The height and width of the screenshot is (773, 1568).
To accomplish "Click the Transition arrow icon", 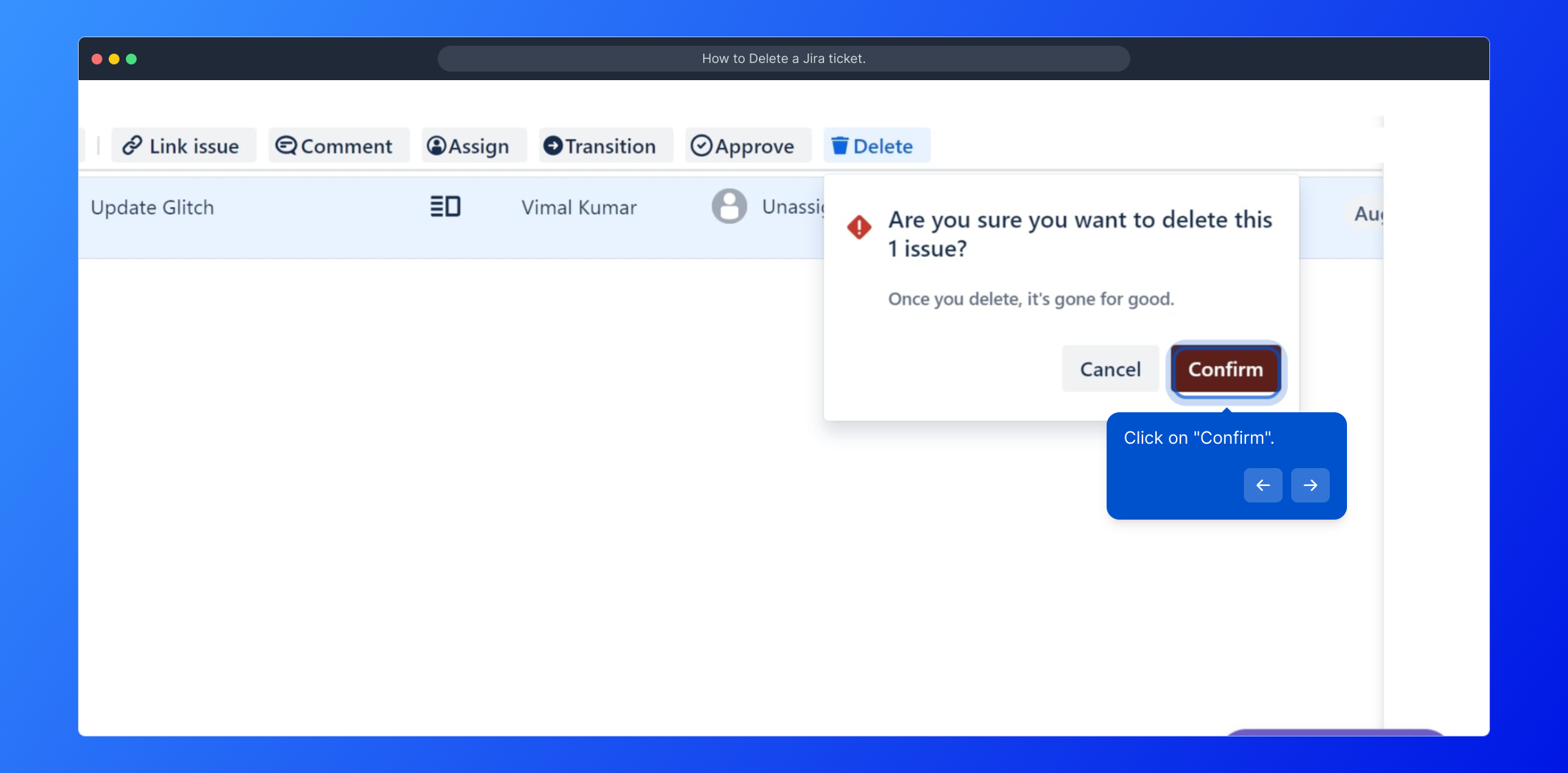I will [x=553, y=146].
